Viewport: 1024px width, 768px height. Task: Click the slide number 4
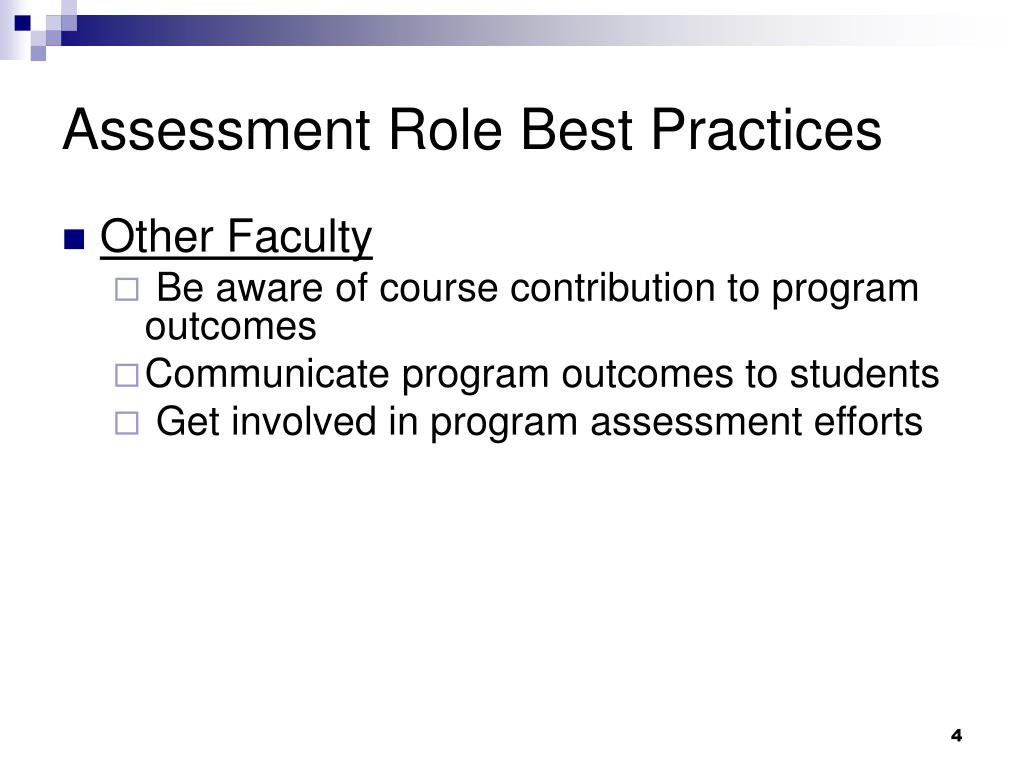[x=957, y=735]
